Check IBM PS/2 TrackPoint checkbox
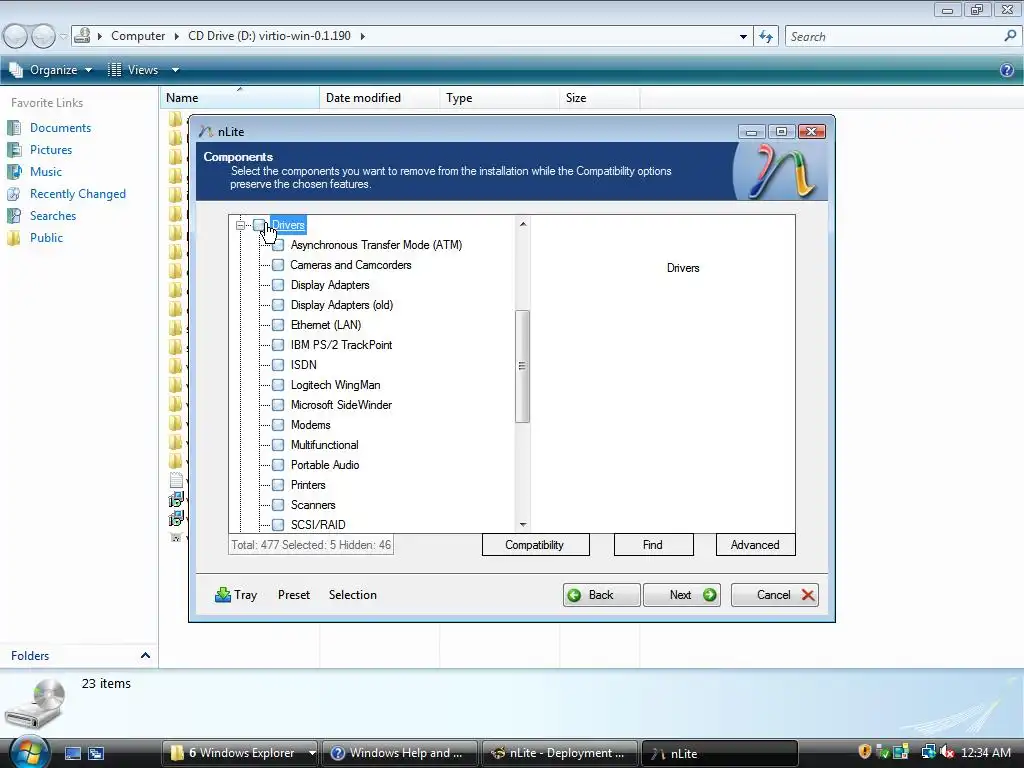This screenshot has width=1024, height=768. tap(278, 345)
